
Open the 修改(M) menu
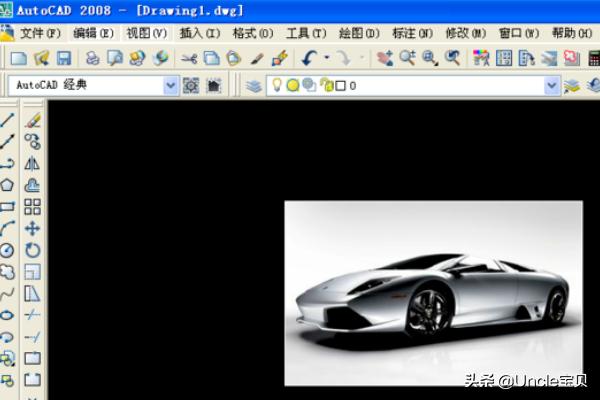click(466, 34)
